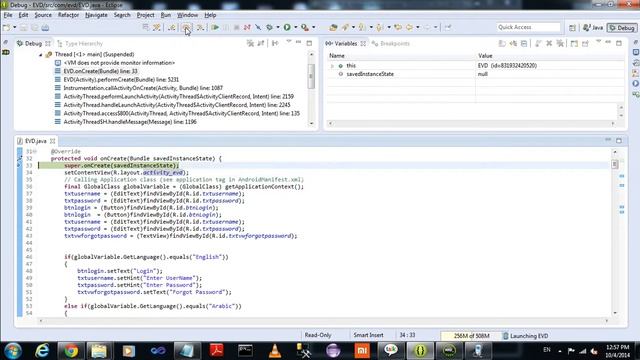Click the green Run launch icon
This screenshot has height=360, width=640.
click(287, 27)
